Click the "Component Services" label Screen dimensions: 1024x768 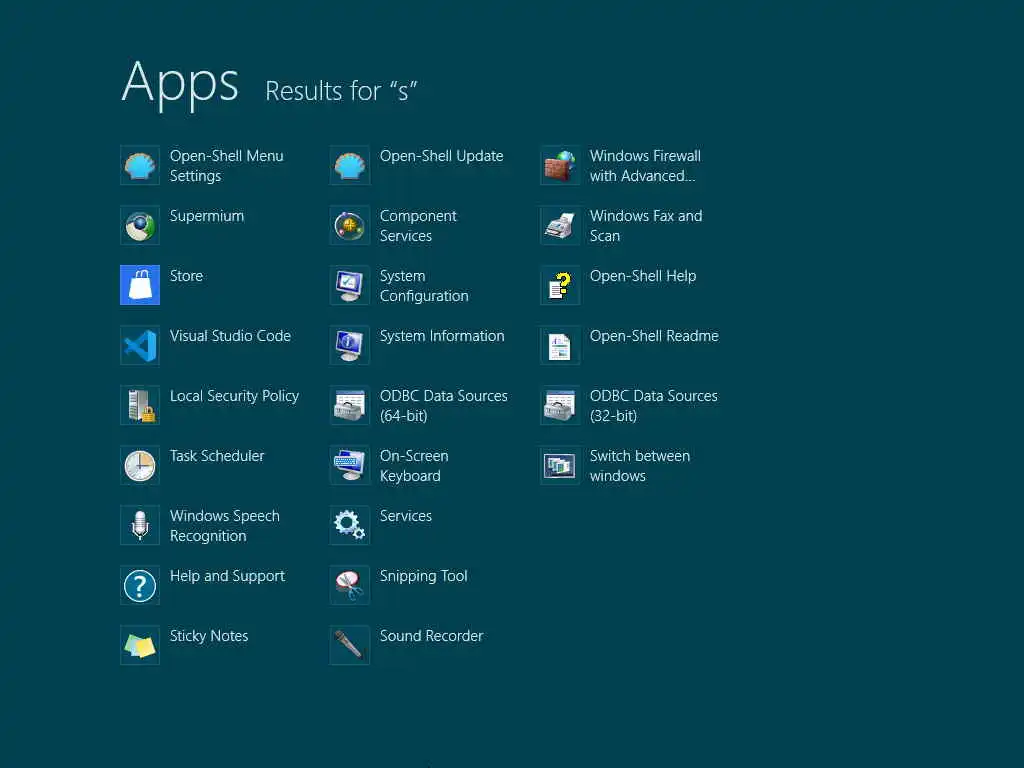pos(418,226)
